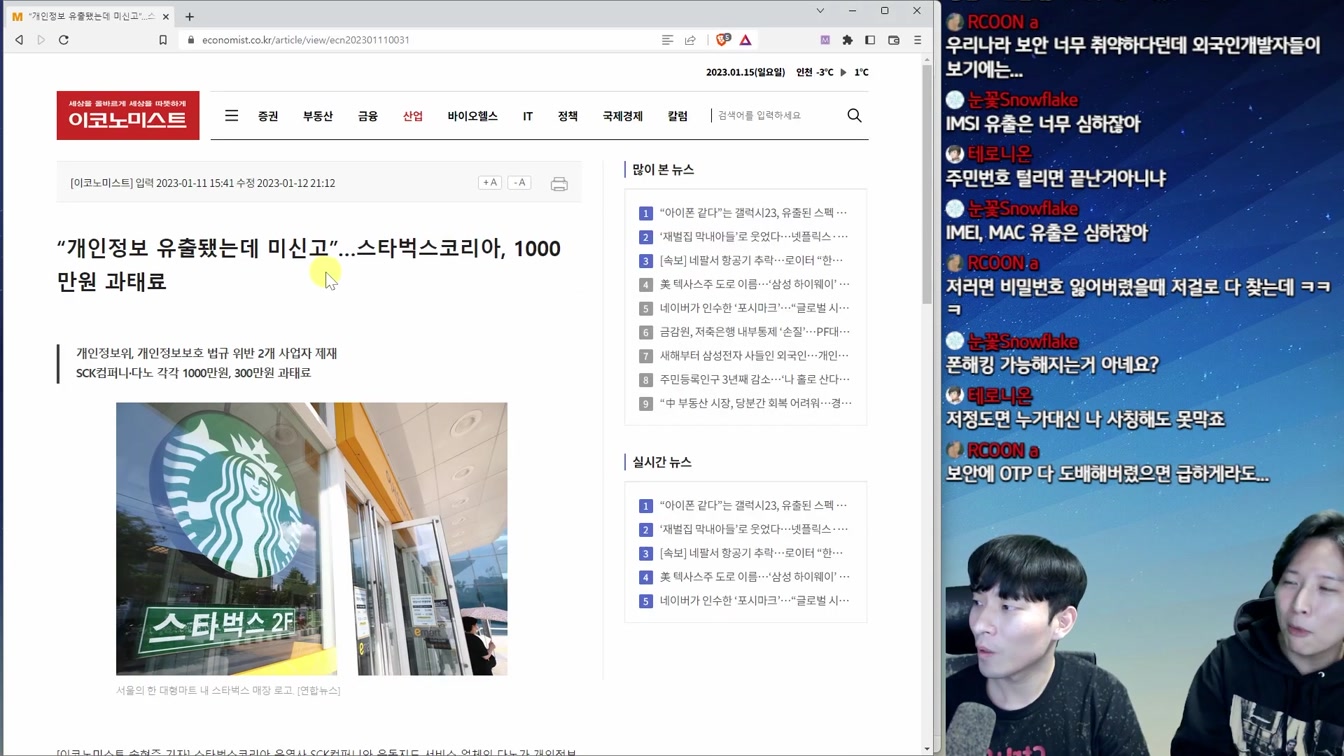This screenshot has height=756, width=1344.
Task: Click the search input field
Action: click(x=775, y=115)
